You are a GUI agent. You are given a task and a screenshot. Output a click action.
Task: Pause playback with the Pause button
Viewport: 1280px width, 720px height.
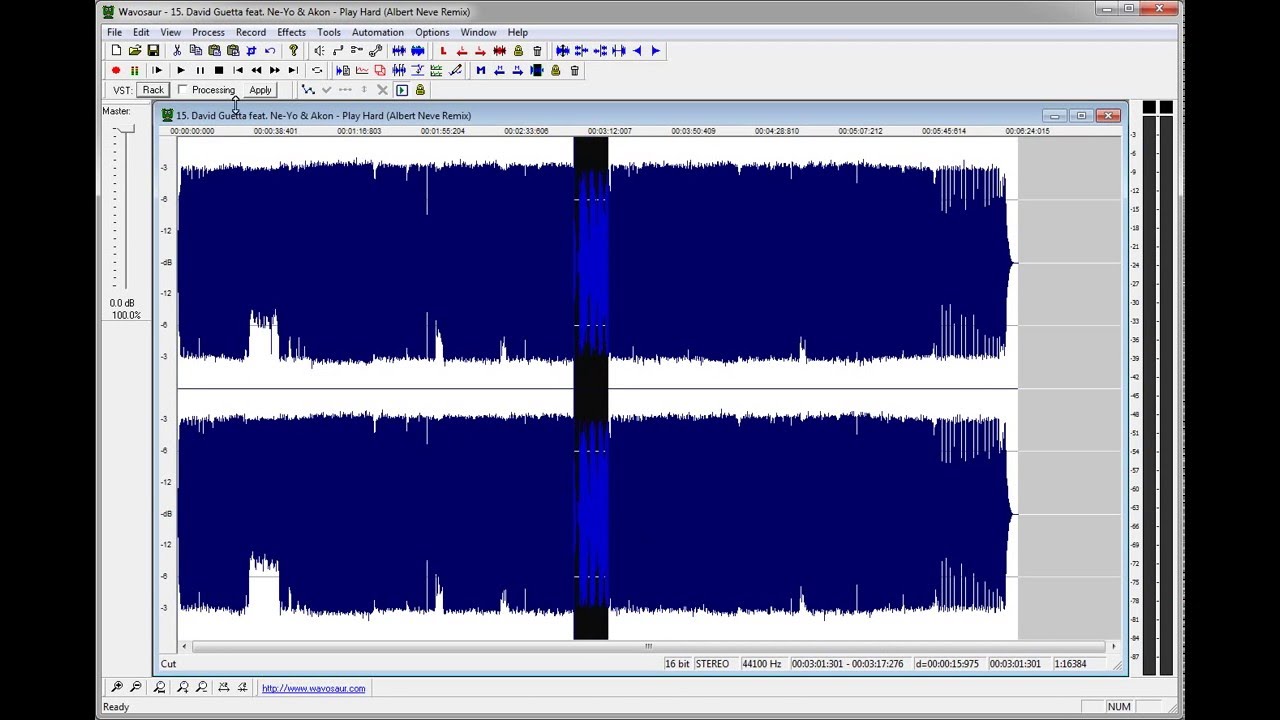pyautogui.click(x=199, y=70)
